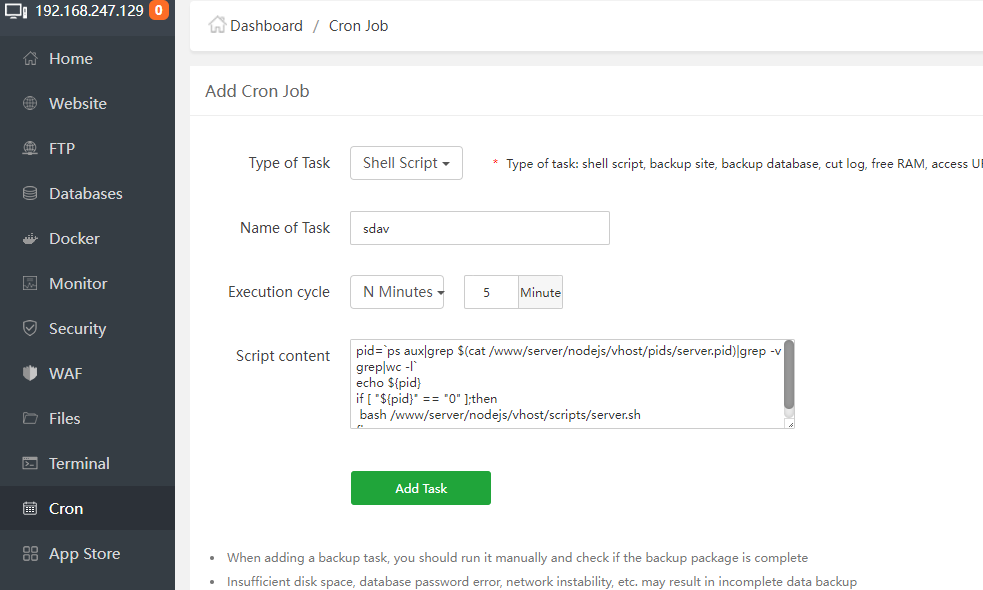
Task: Click the Monitor chart icon
Action: pos(30,284)
